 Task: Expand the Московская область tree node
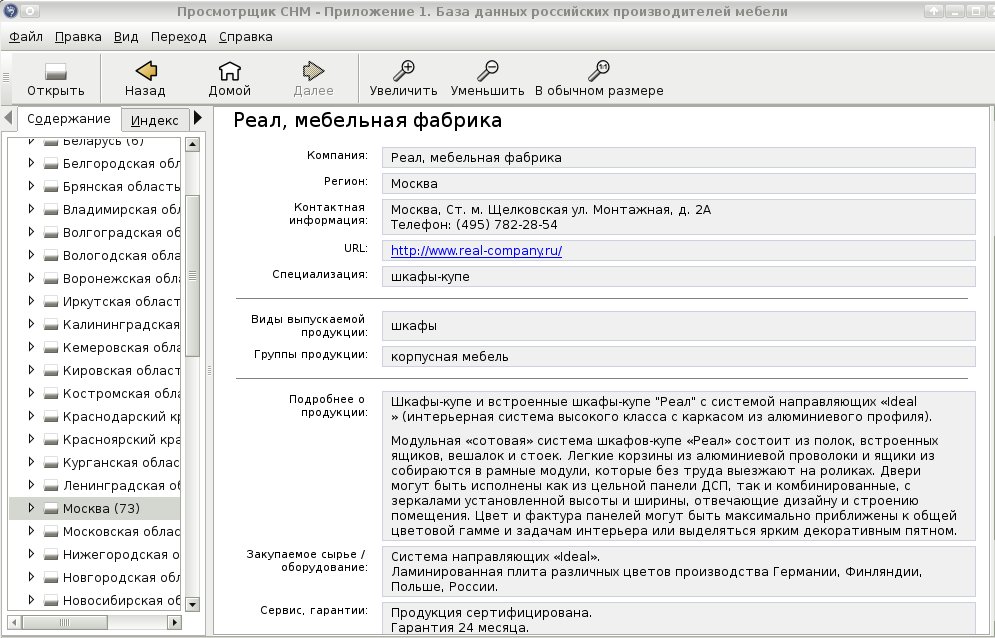point(31,531)
